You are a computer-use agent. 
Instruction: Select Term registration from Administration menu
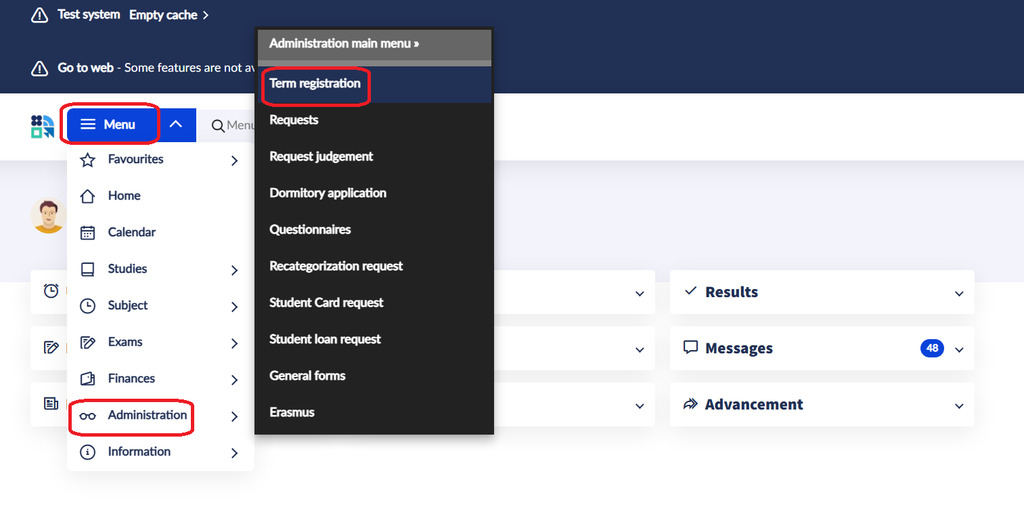point(315,84)
